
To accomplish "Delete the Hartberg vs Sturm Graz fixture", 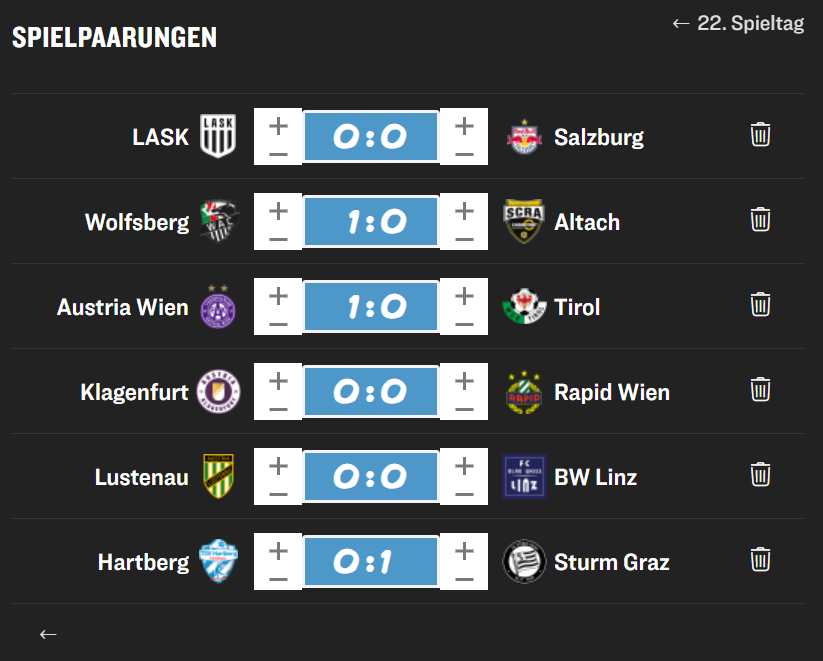I will 760,559.
